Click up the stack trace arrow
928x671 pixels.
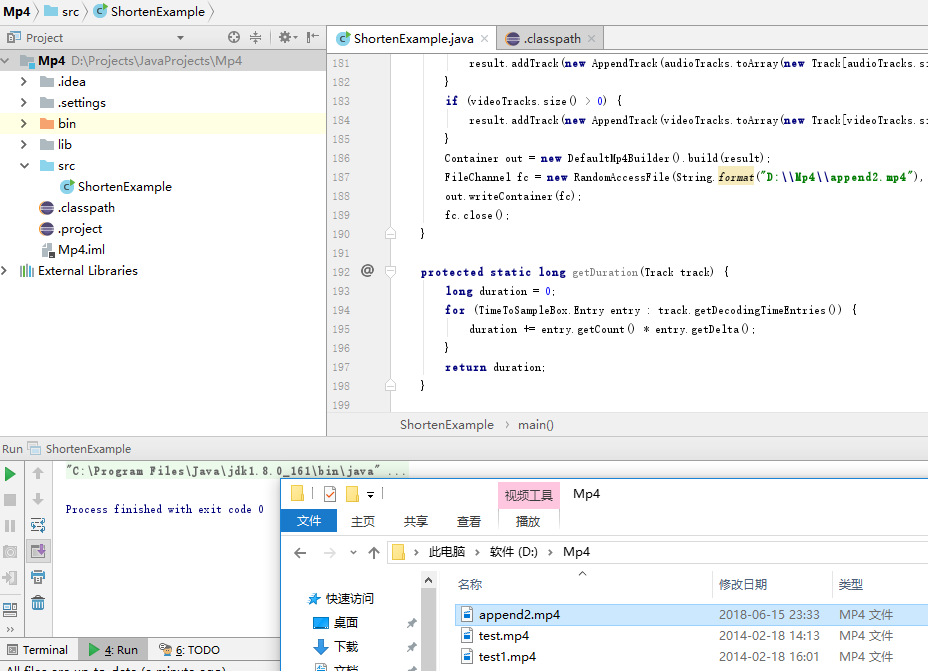tap(38, 473)
